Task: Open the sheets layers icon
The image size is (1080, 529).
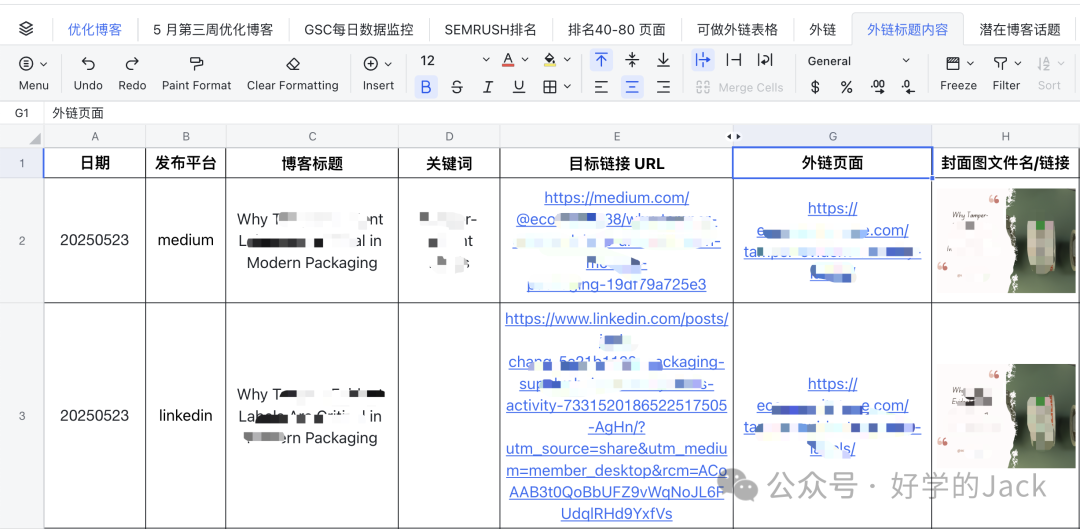Action: coord(26,29)
